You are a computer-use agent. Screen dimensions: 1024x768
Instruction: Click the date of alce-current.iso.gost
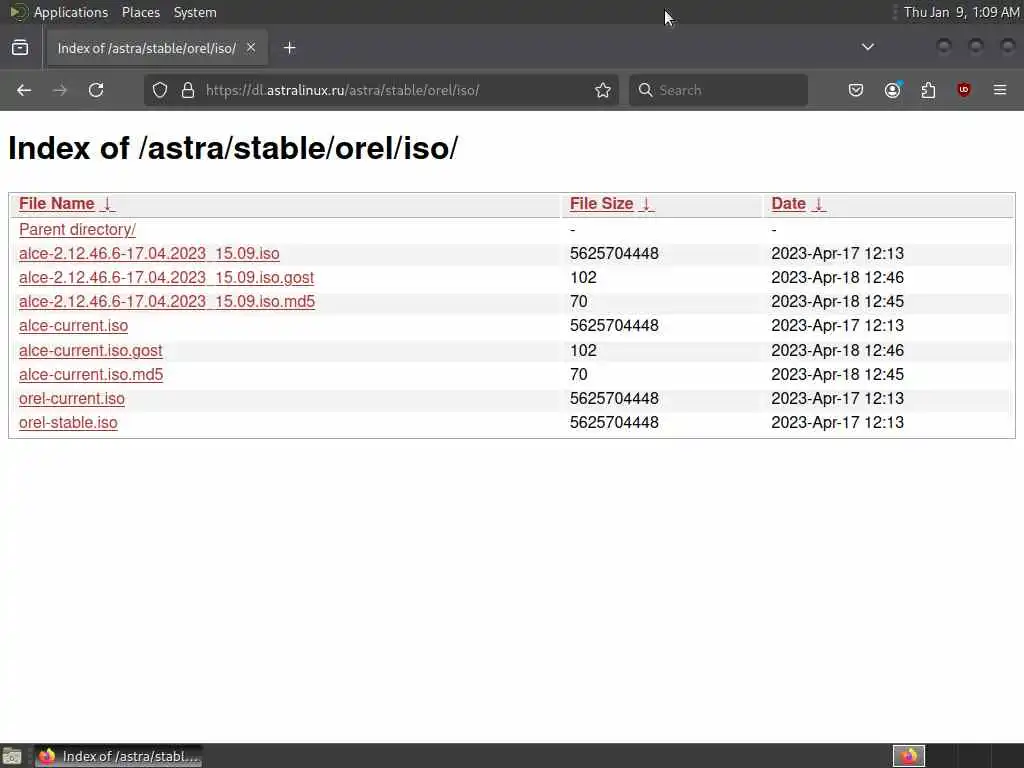[837, 351]
